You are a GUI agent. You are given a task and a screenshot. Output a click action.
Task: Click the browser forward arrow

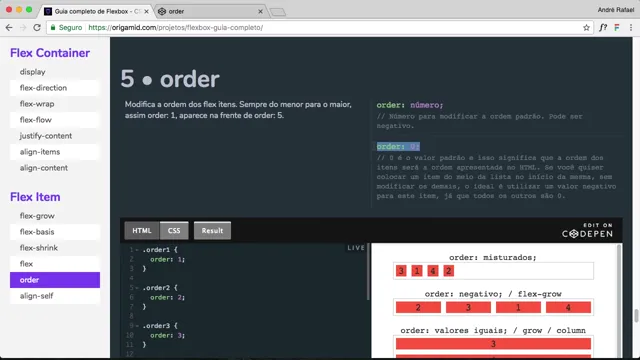[x=23, y=27]
